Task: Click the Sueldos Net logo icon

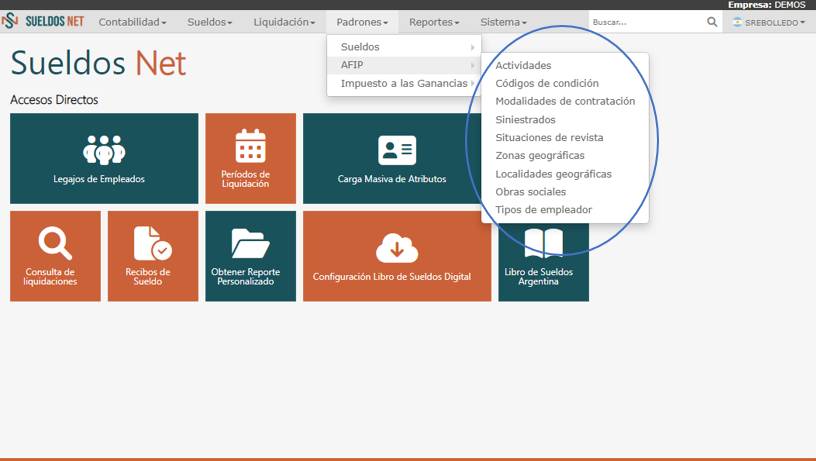Action: point(10,21)
